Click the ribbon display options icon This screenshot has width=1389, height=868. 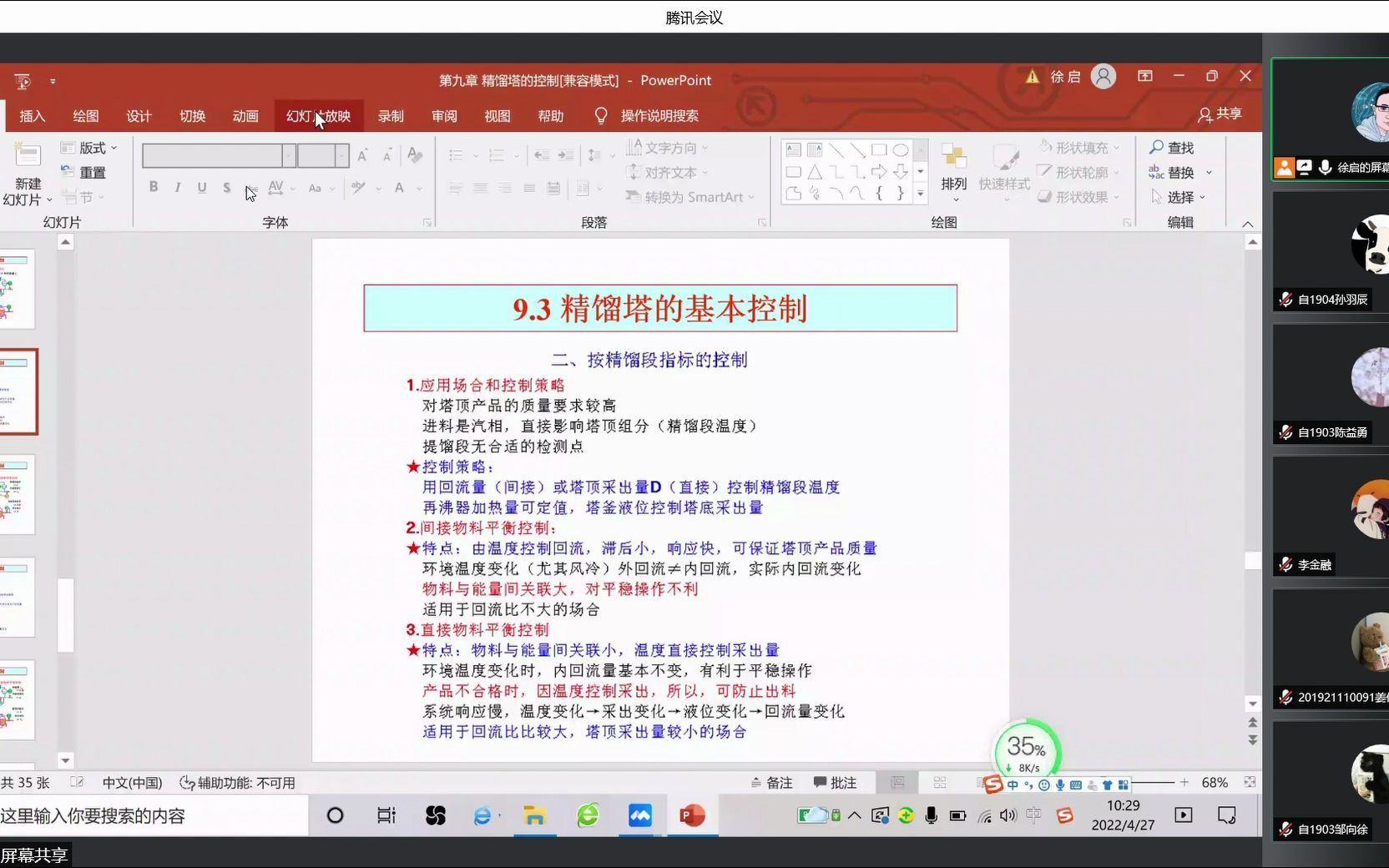pos(1145,76)
